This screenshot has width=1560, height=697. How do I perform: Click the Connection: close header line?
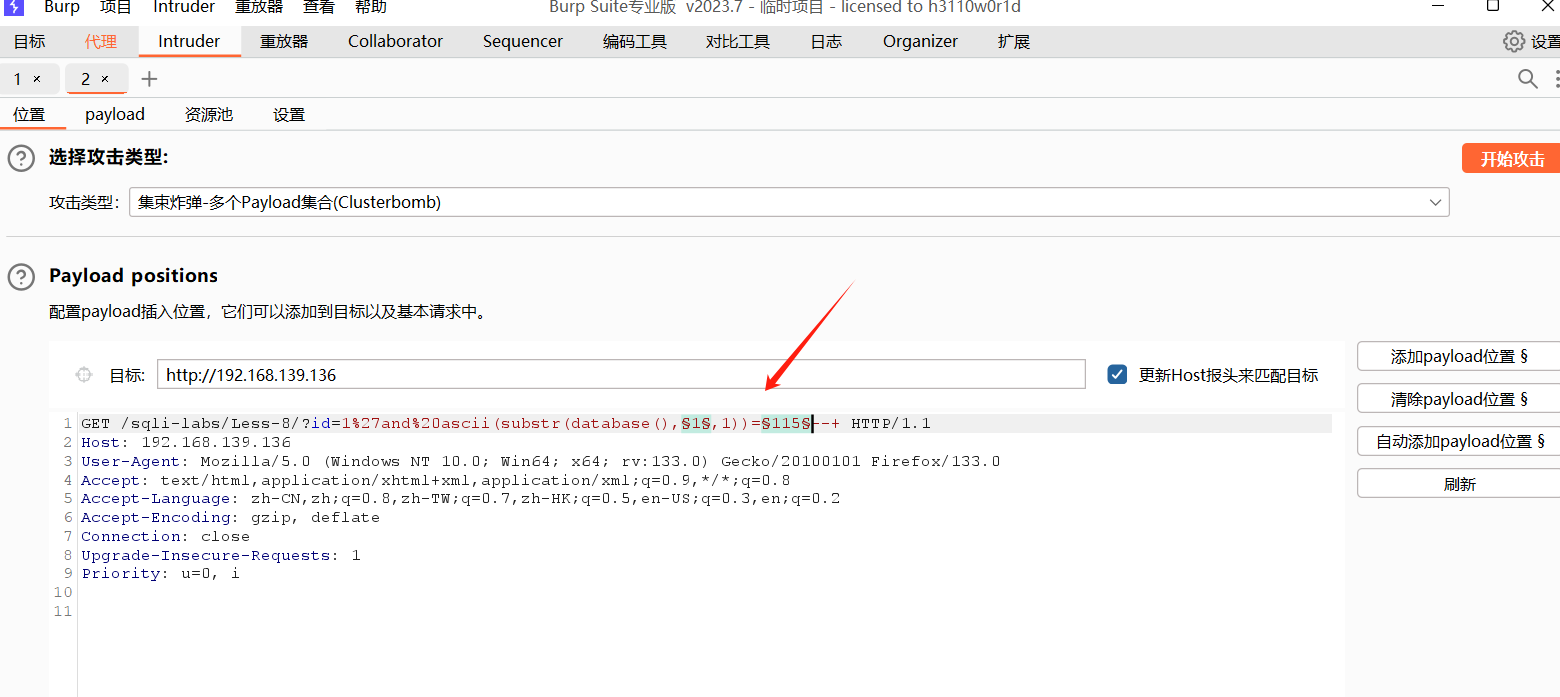click(165, 536)
